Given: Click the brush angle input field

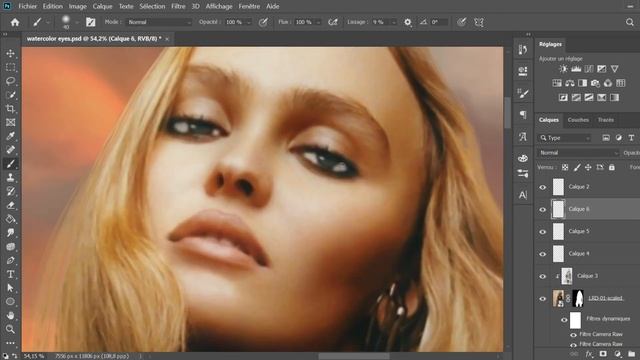Looking at the screenshot, I should [x=439, y=22].
